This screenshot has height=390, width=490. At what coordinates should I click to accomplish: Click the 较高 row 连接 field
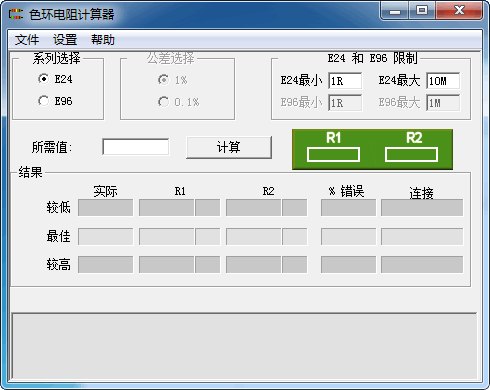(x=422, y=264)
